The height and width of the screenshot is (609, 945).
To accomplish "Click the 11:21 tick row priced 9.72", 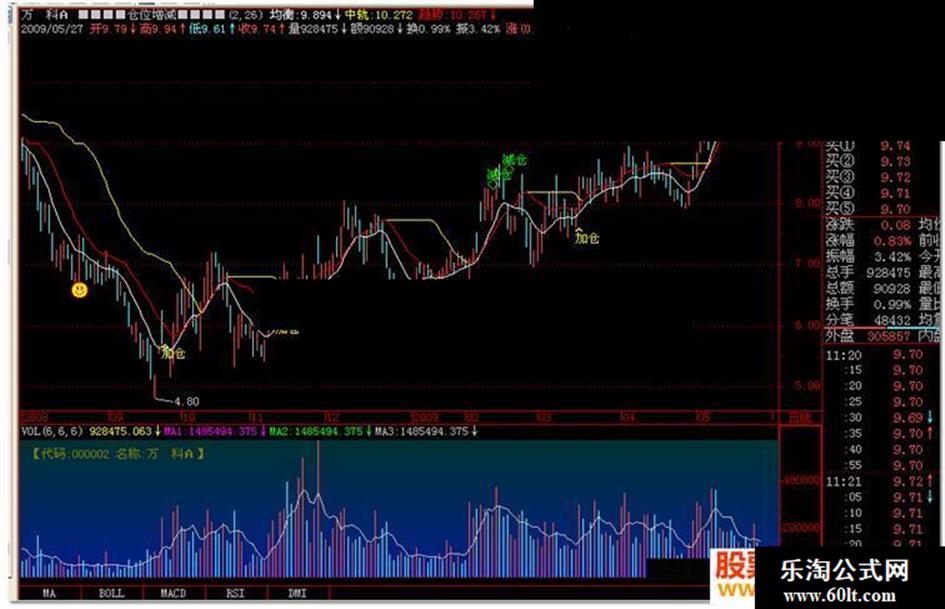I will [881, 481].
